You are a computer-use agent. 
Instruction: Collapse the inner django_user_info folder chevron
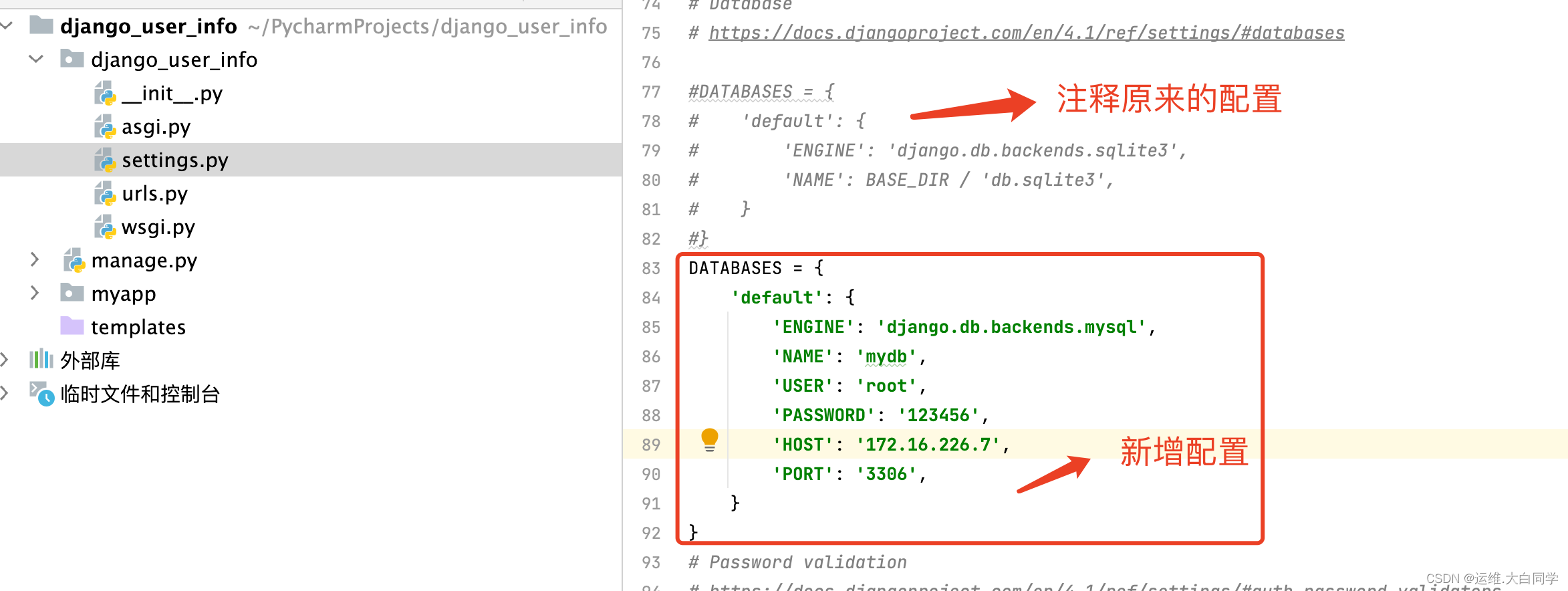click(x=36, y=60)
